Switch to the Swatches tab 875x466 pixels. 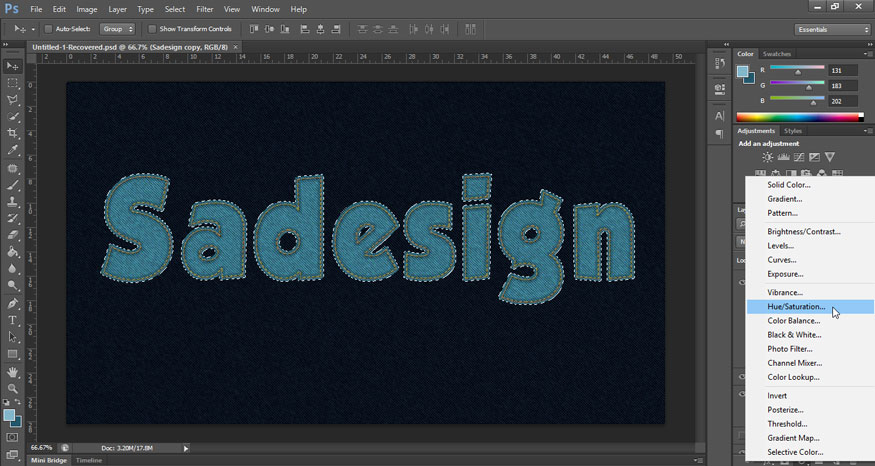coord(776,54)
